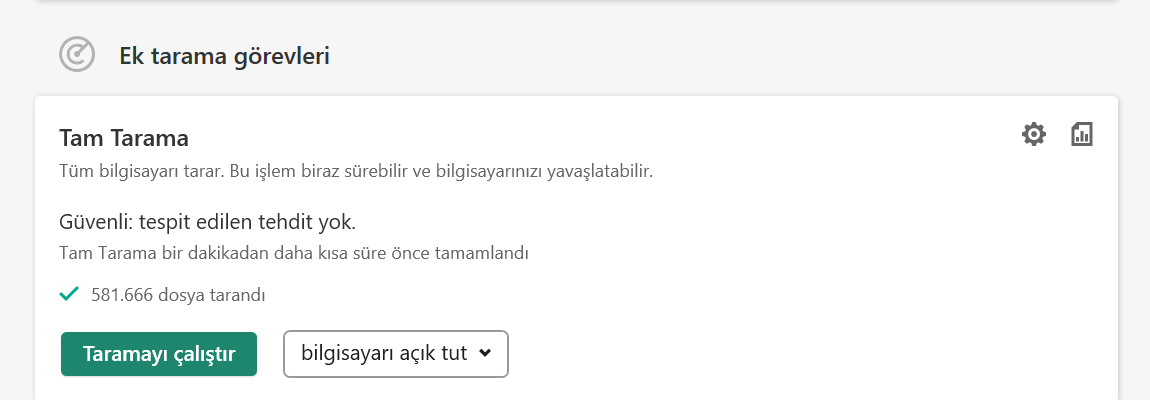
Task: Select the Ek tarama görevleri heading
Action: 224,56
